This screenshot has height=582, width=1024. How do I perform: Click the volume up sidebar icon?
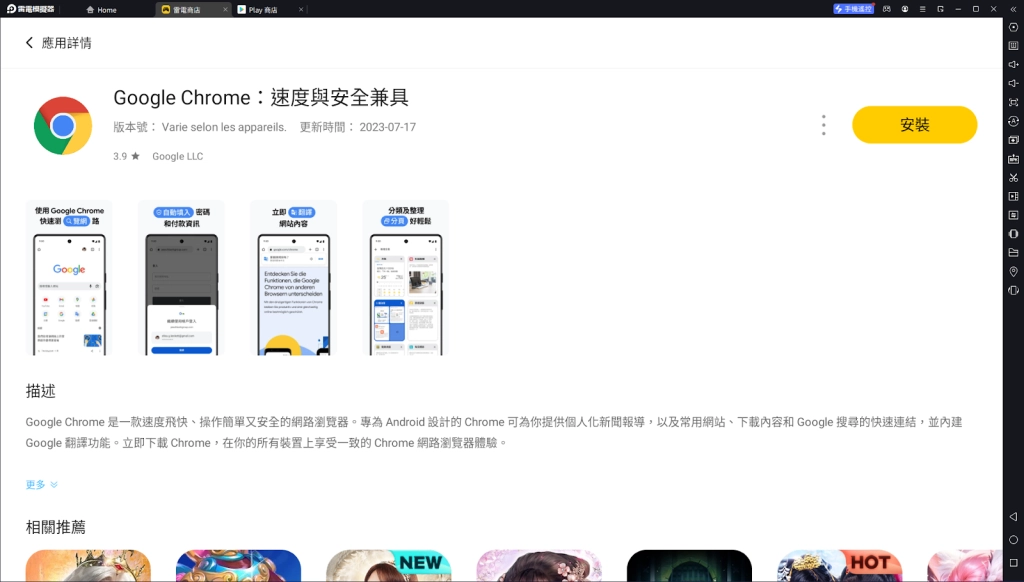(1014, 65)
